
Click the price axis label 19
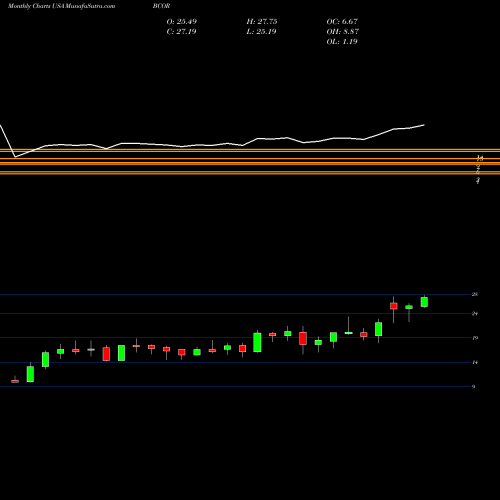tap(475, 338)
